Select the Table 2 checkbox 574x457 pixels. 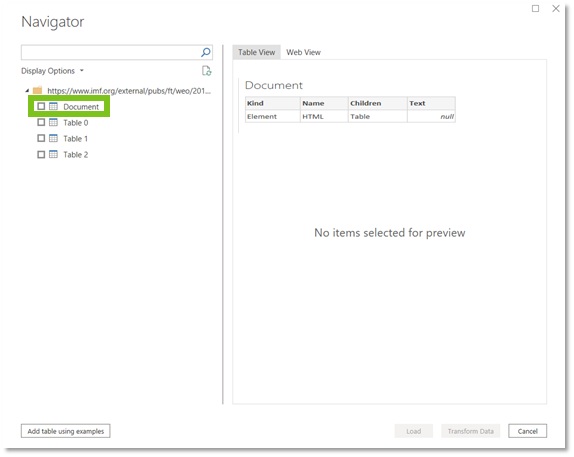[x=41, y=155]
